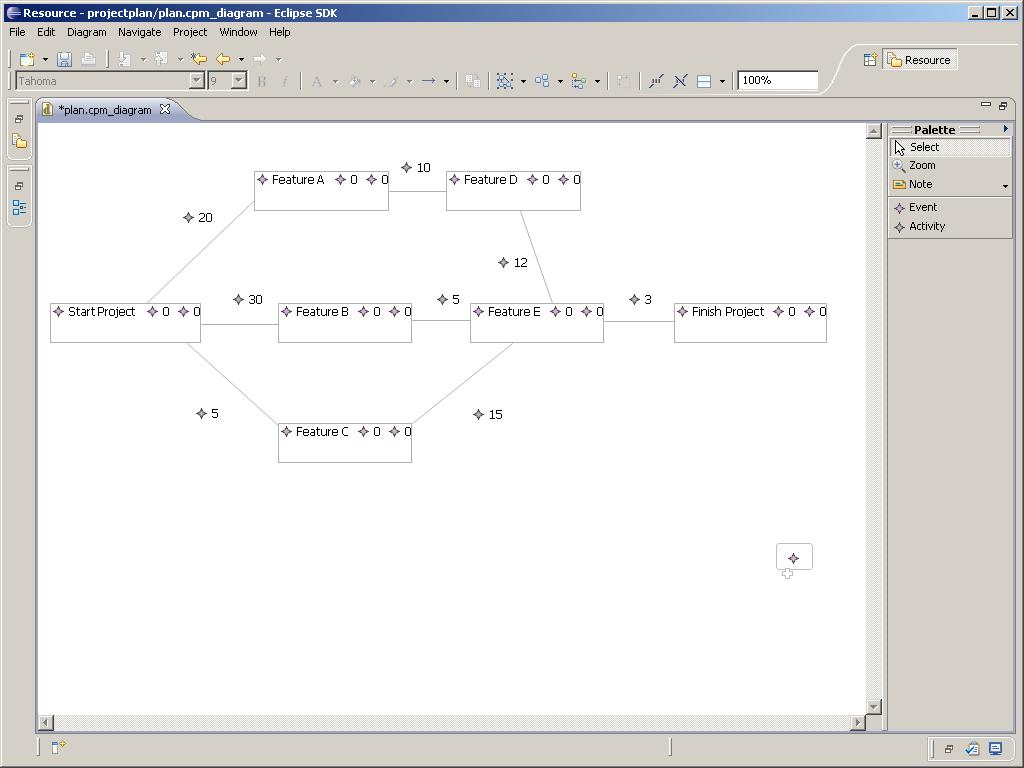This screenshot has height=768, width=1024.
Task: Maximize the editor area
Action: pos(1003,105)
